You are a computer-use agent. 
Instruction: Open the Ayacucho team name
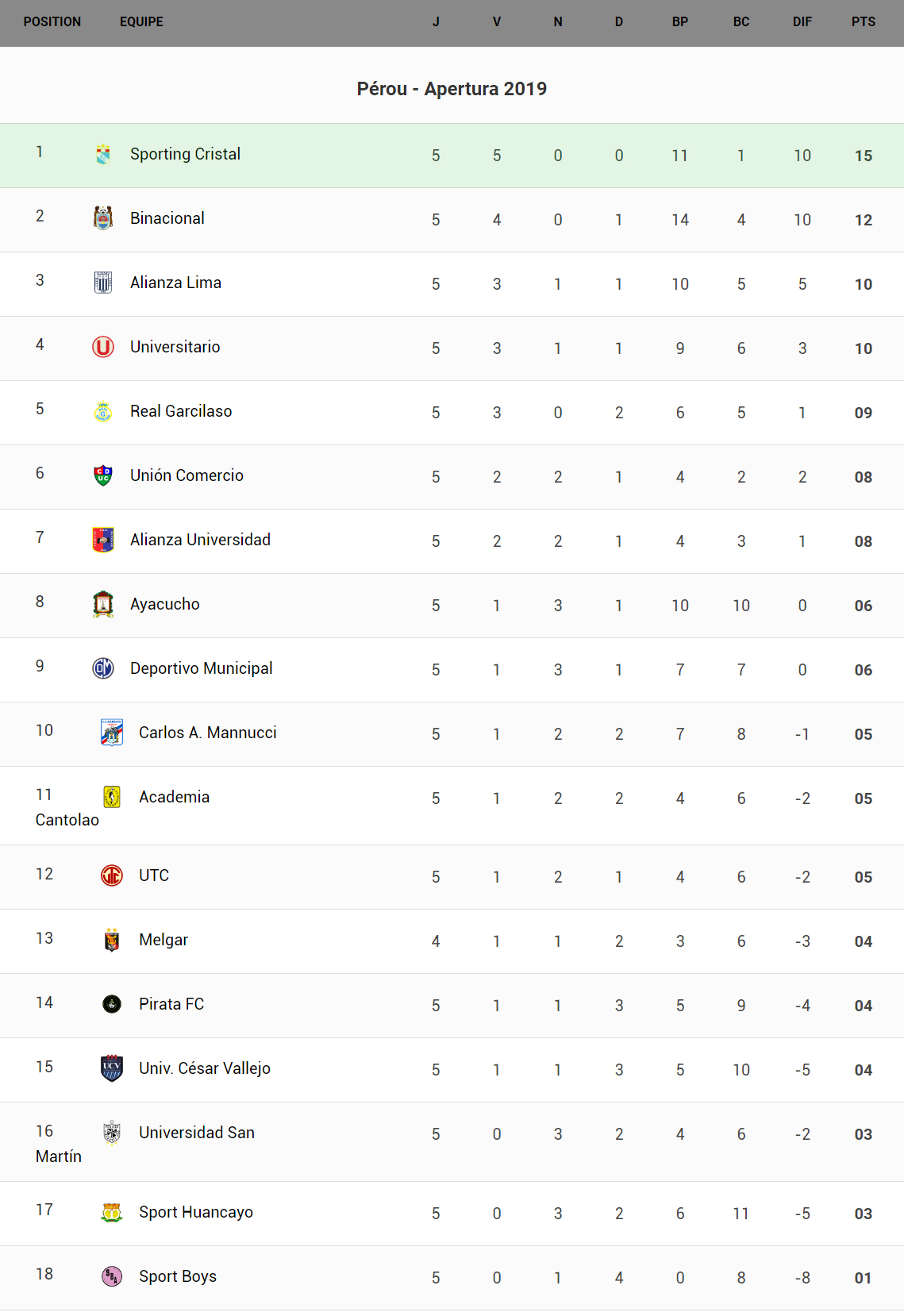(x=165, y=604)
